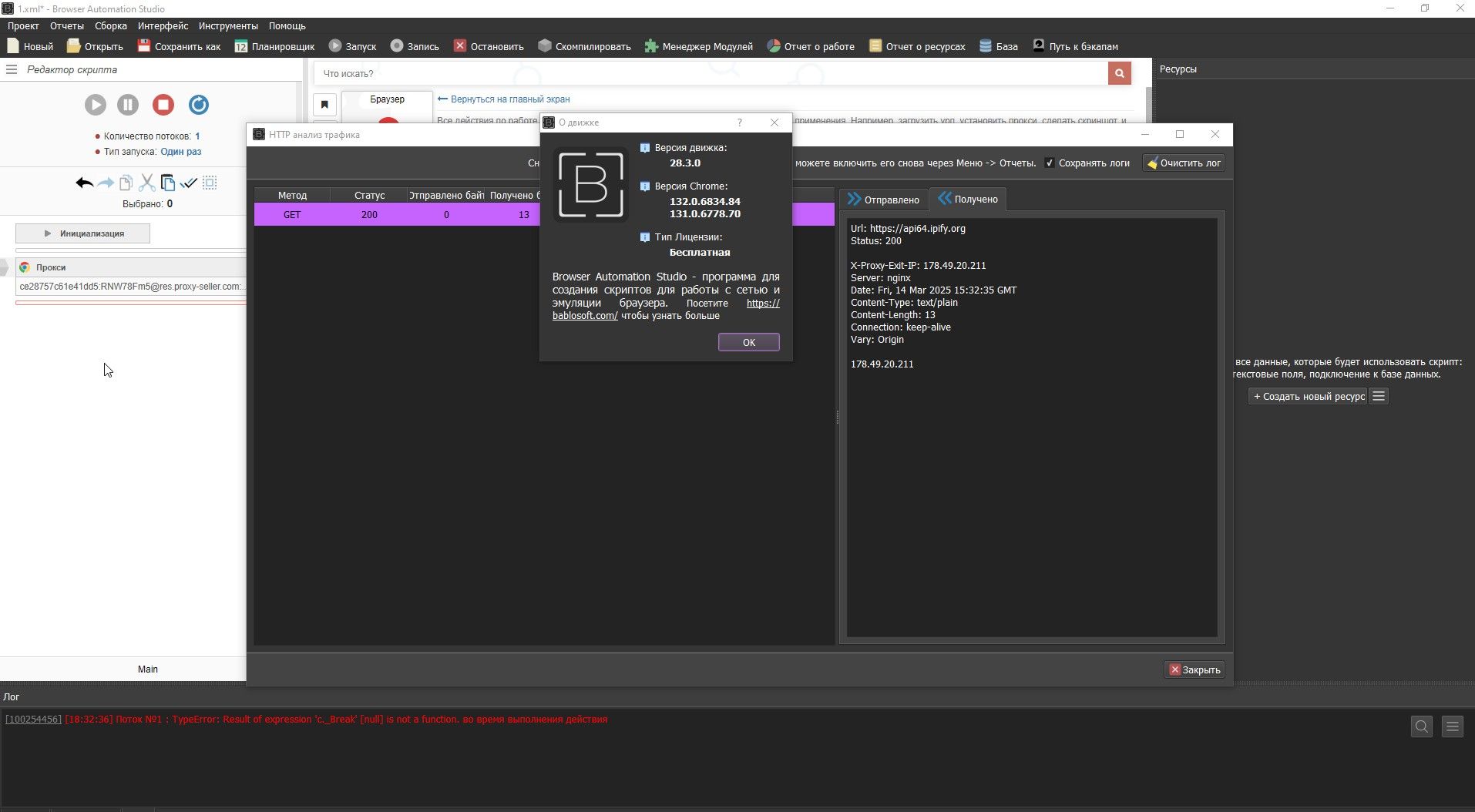Click OK in the О движке dialog

point(748,342)
